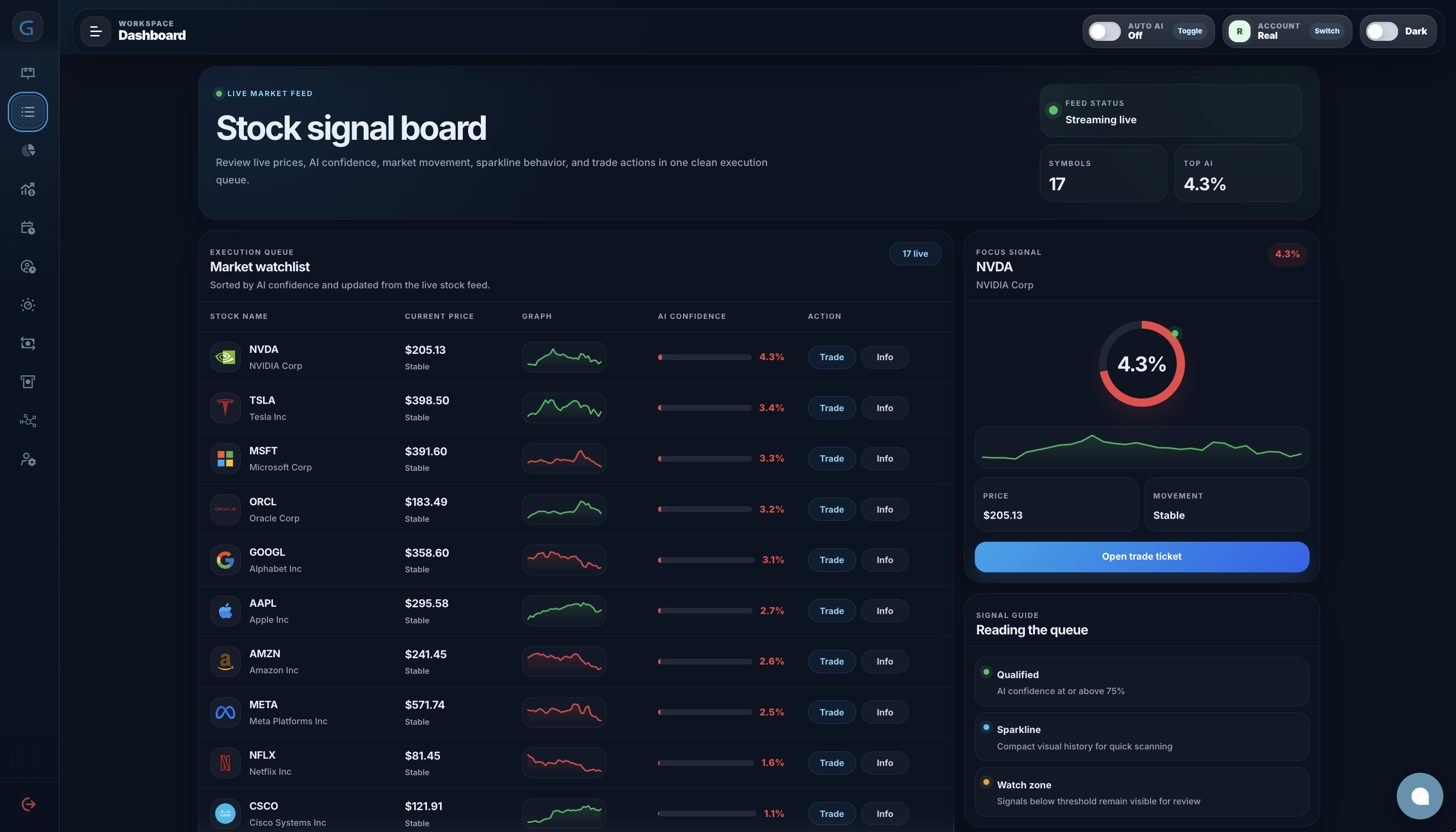
Task: Click the Watch zone signal guide entry
Action: coord(1142,792)
